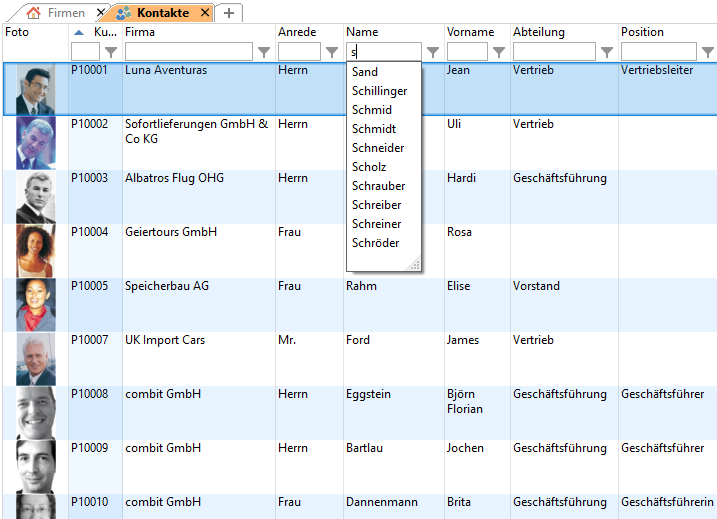The height and width of the screenshot is (519, 717).
Task: Click the Name column filter funnel icon
Action: point(433,52)
